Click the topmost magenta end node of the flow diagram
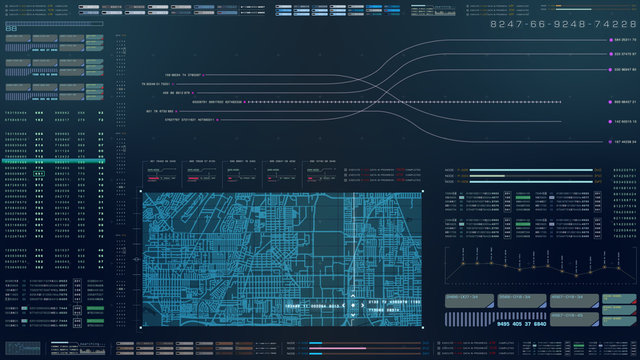 pos(611,40)
